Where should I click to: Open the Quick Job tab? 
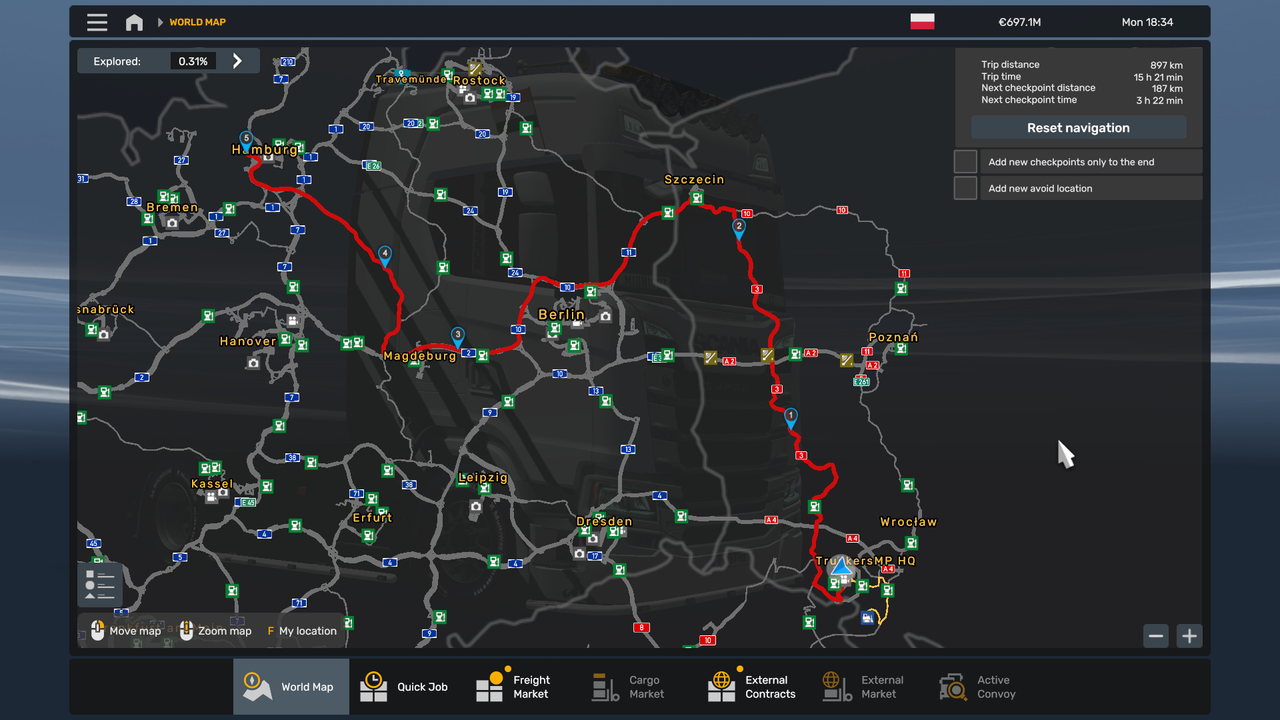[x=406, y=687]
